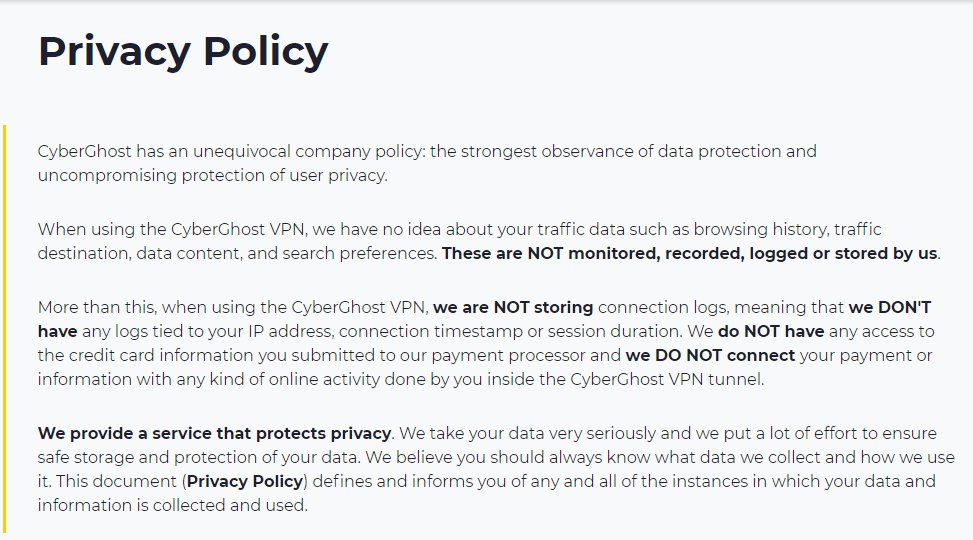Click 'We provide a service that protects privacy'
This screenshot has height=540, width=973.
(214, 433)
